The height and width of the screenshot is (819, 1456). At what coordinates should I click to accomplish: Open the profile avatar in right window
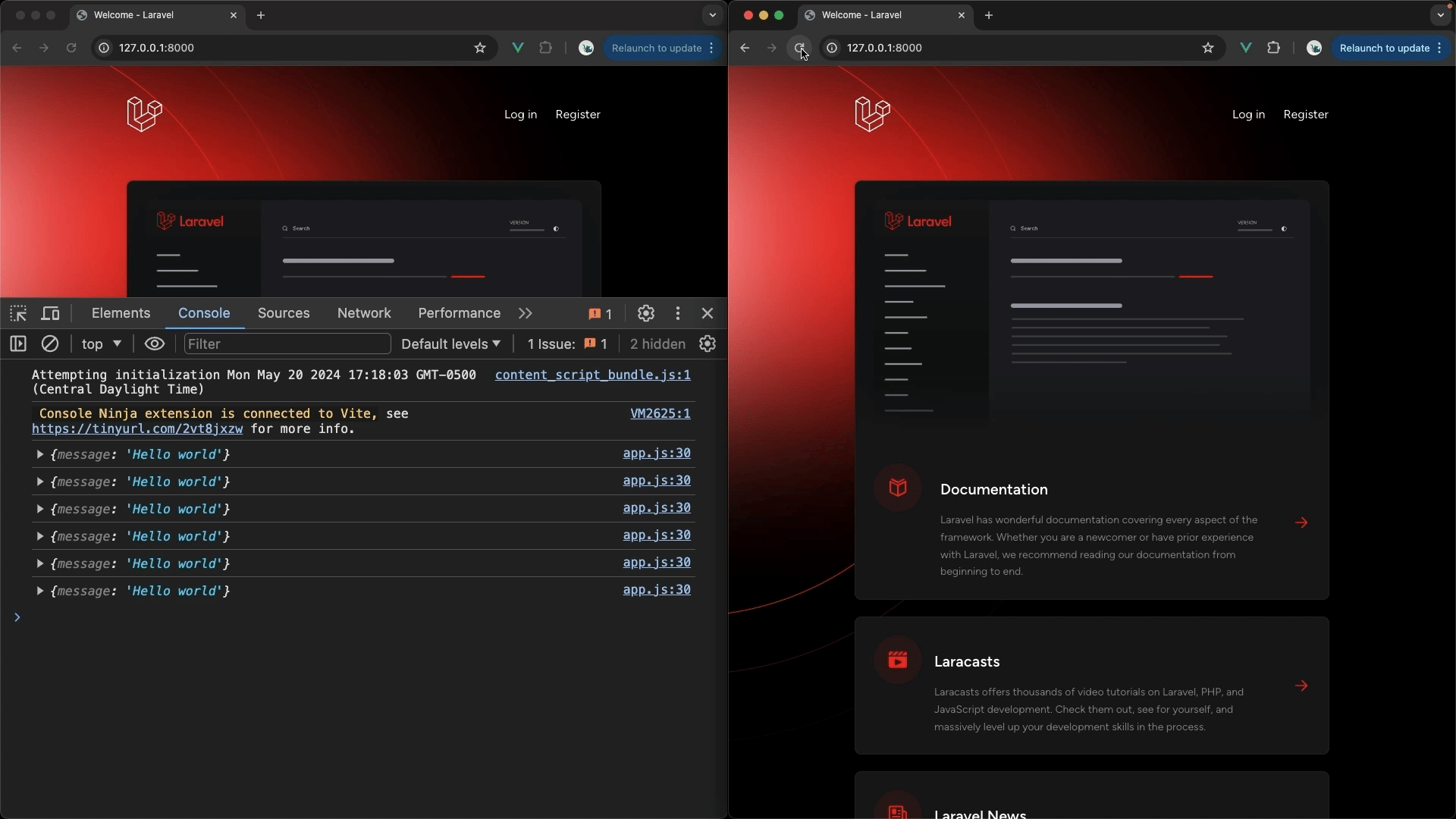coord(1314,48)
